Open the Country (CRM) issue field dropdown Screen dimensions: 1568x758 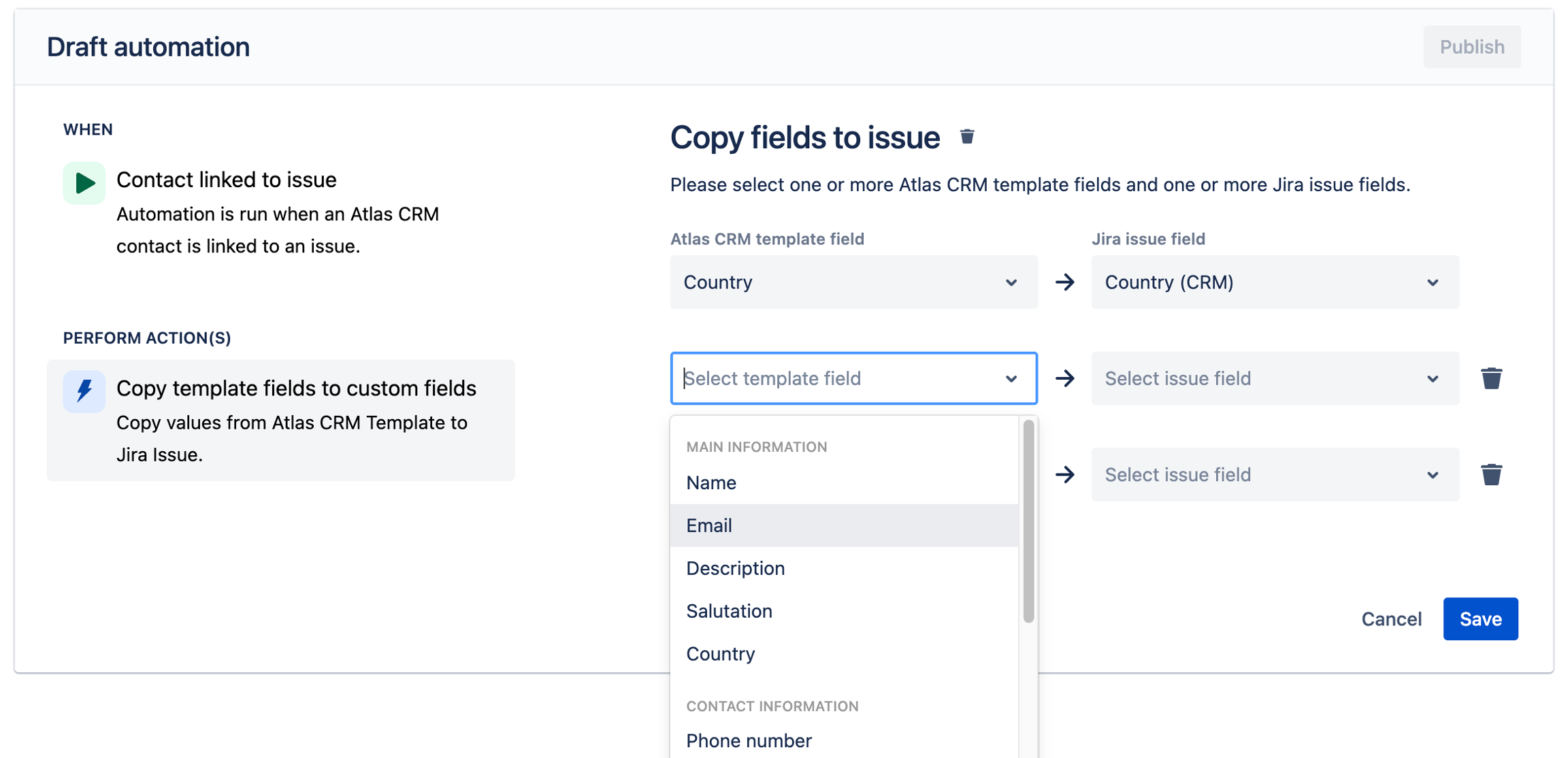pos(1274,282)
